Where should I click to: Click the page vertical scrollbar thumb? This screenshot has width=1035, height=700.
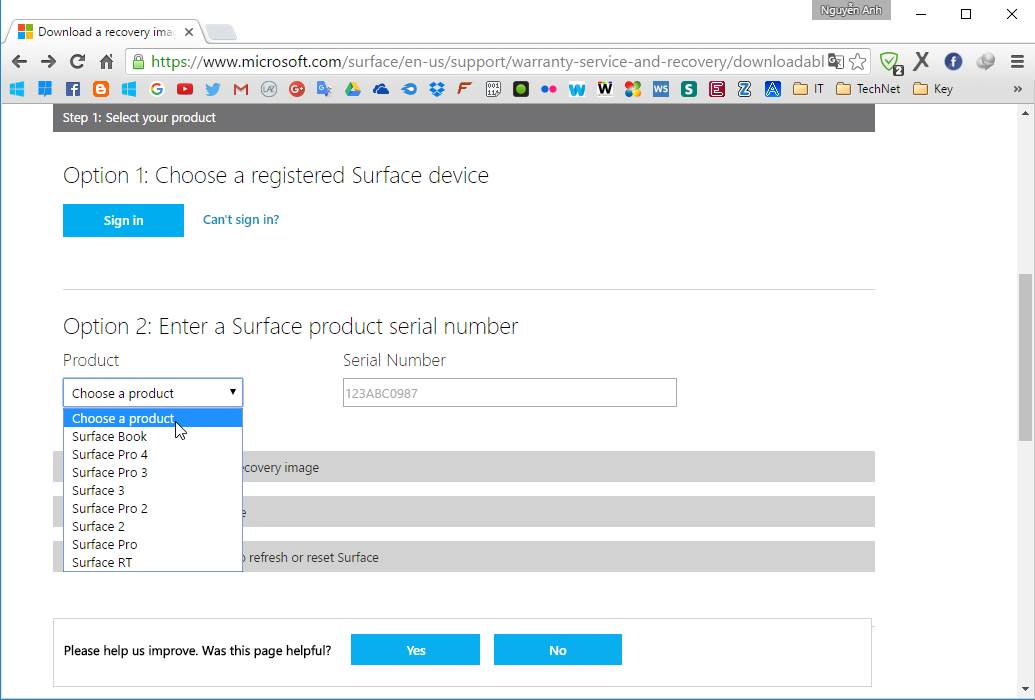pyautogui.click(x=1025, y=357)
